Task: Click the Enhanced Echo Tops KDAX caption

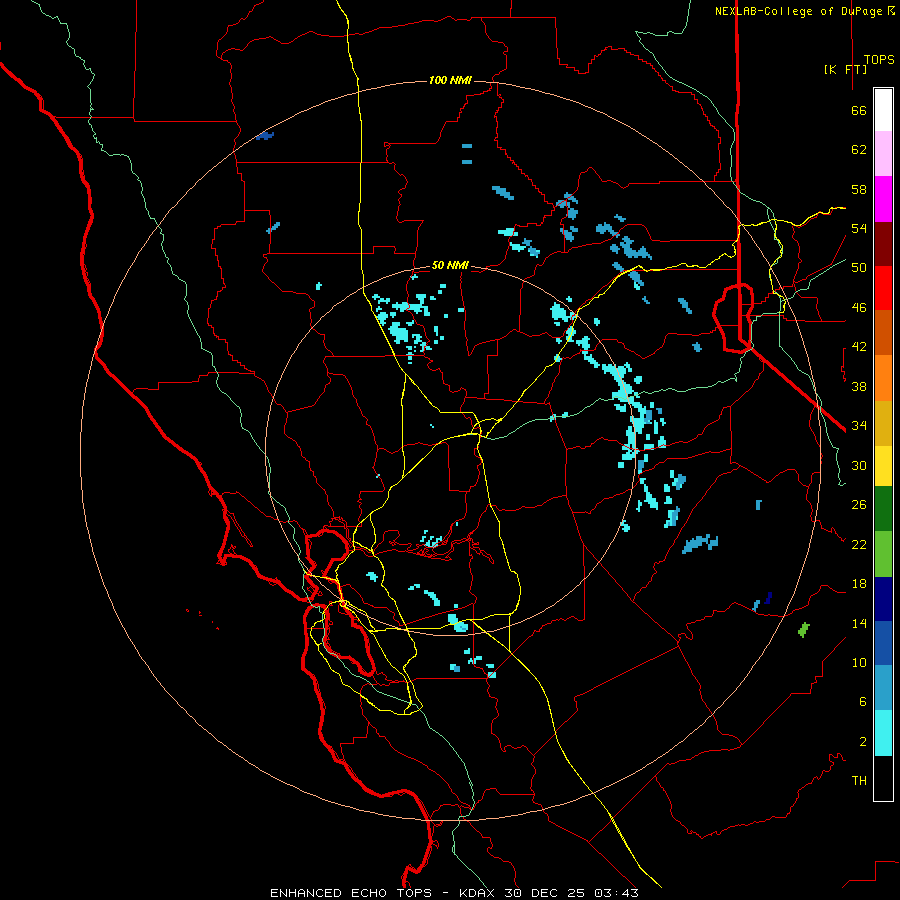Action: pyautogui.click(x=454, y=893)
